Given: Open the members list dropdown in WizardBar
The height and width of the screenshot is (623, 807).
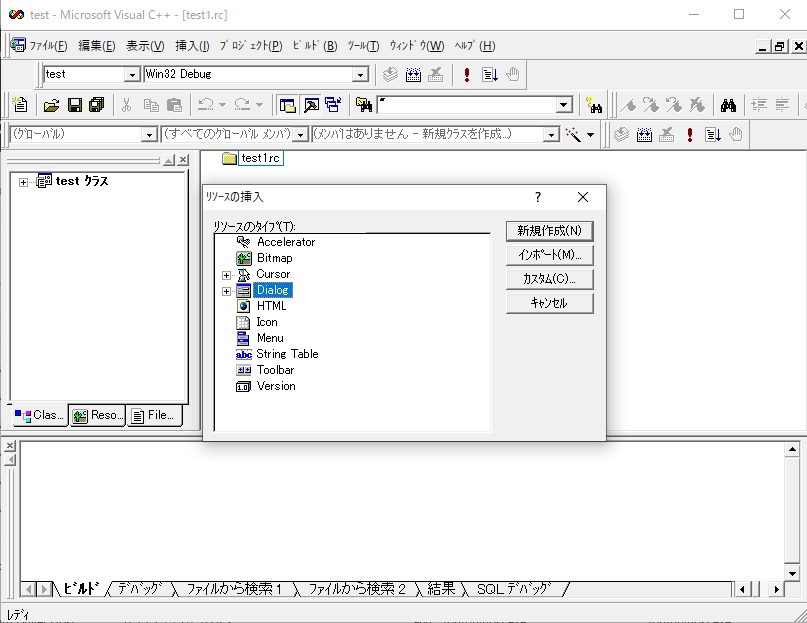Looking at the screenshot, I should click(x=551, y=135).
